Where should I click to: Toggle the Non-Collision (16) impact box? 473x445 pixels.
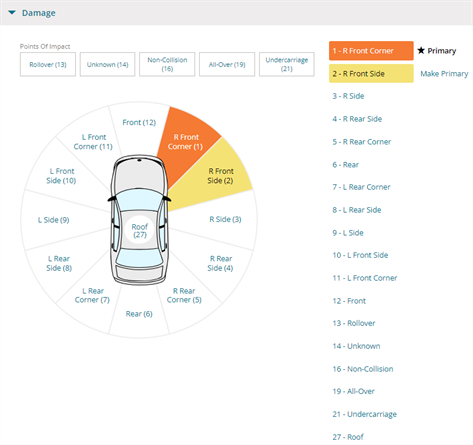[167, 64]
